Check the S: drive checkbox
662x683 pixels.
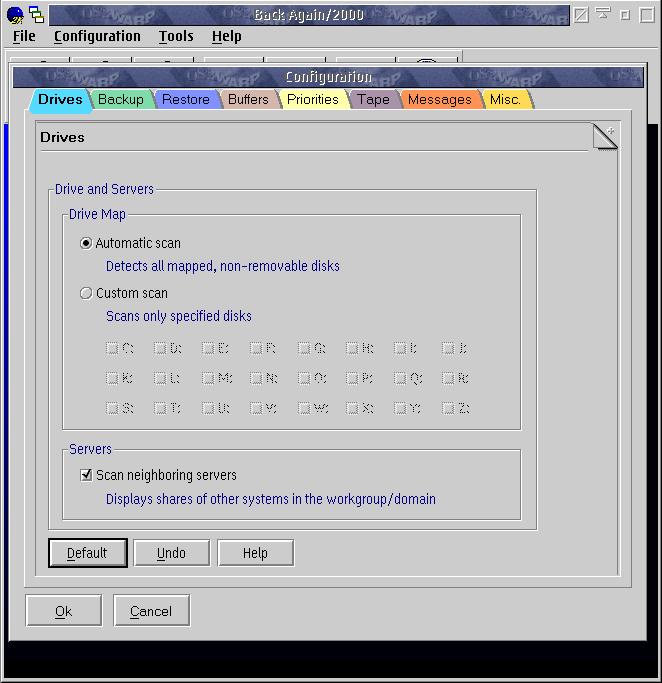point(112,408)
